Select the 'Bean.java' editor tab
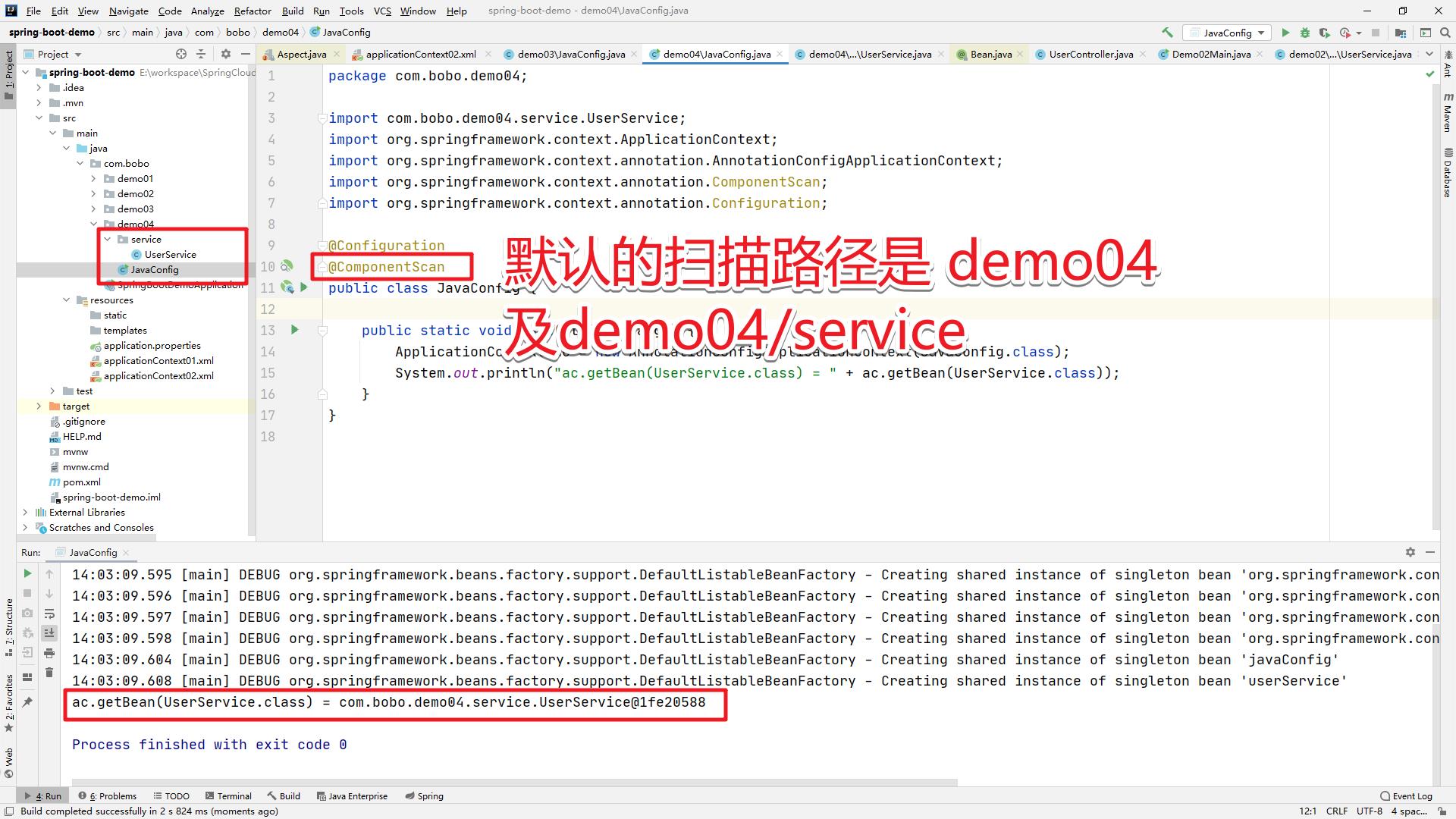1456x819 pixels. click(989, 53)
